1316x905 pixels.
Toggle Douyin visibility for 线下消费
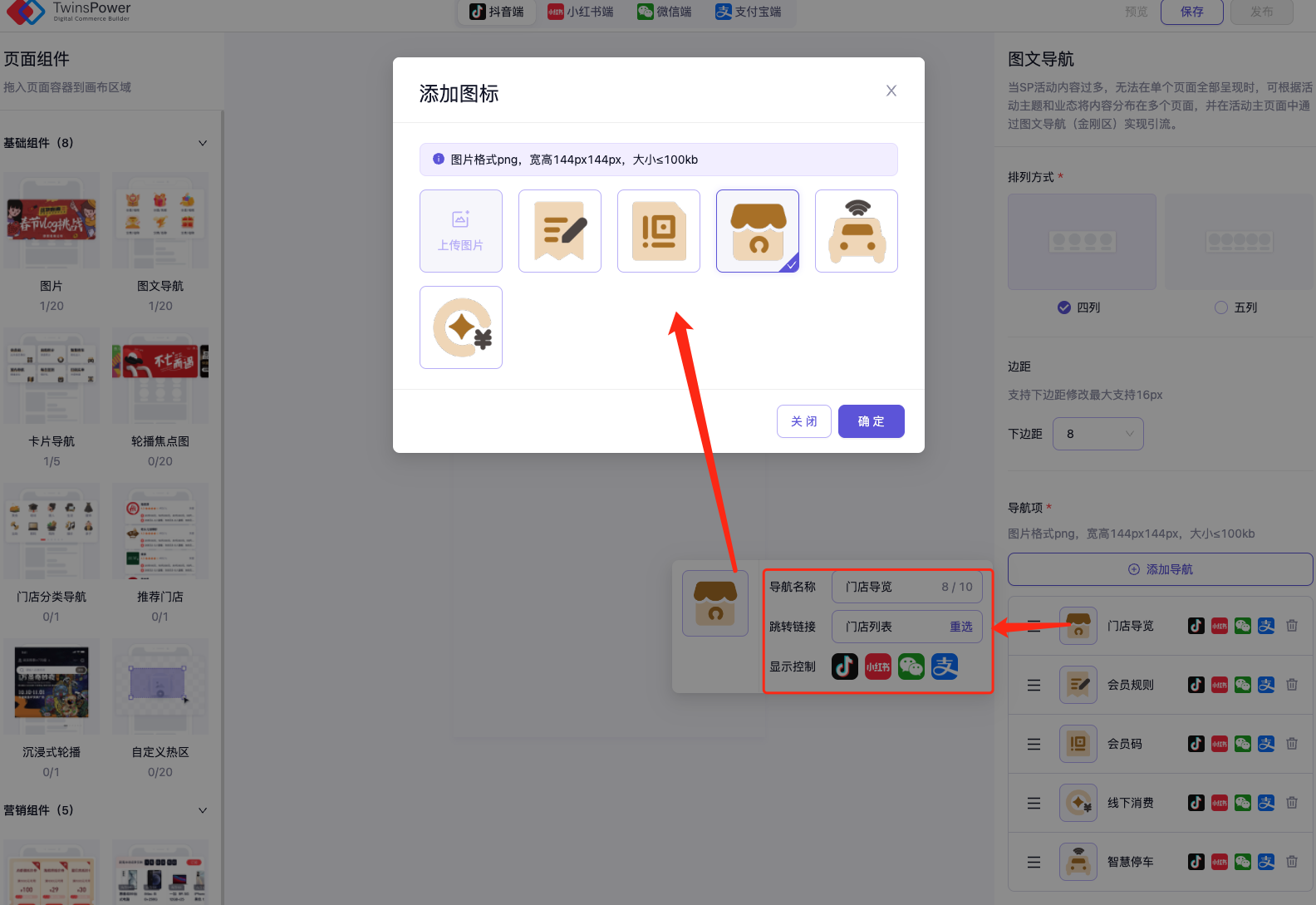coord(1196,803)
